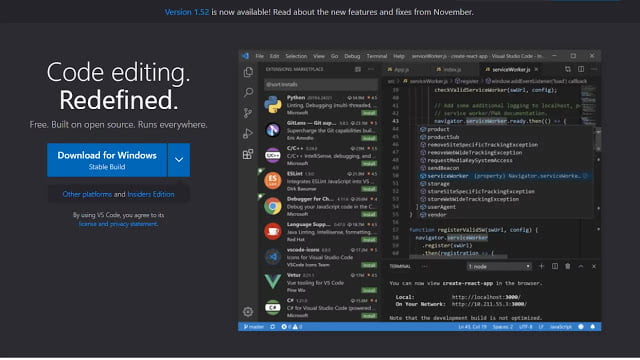Click Download for Windows Stable Build button

pos(107,160)
